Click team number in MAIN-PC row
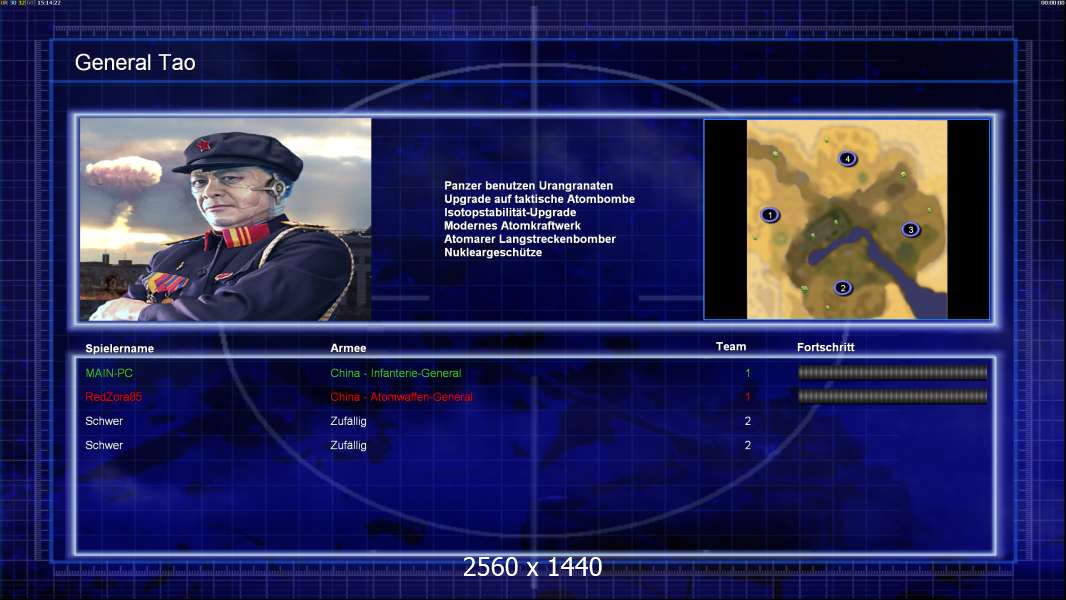Image resolution: width=1066 pixels, height=600 pixels. [748, 373]
